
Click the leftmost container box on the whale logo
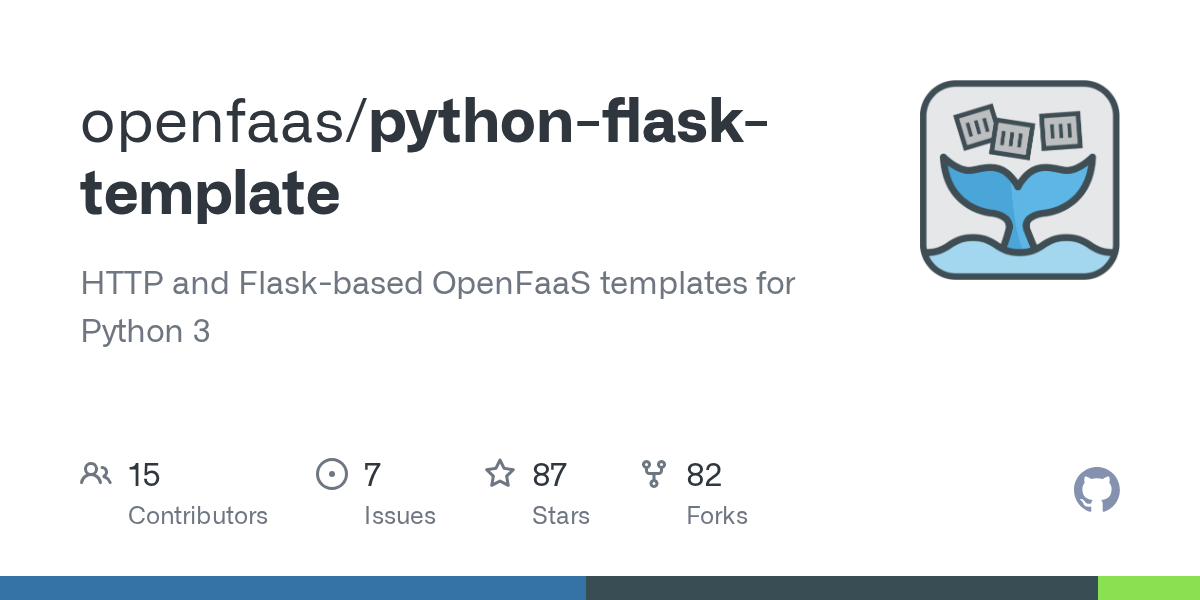pos(977,125)
